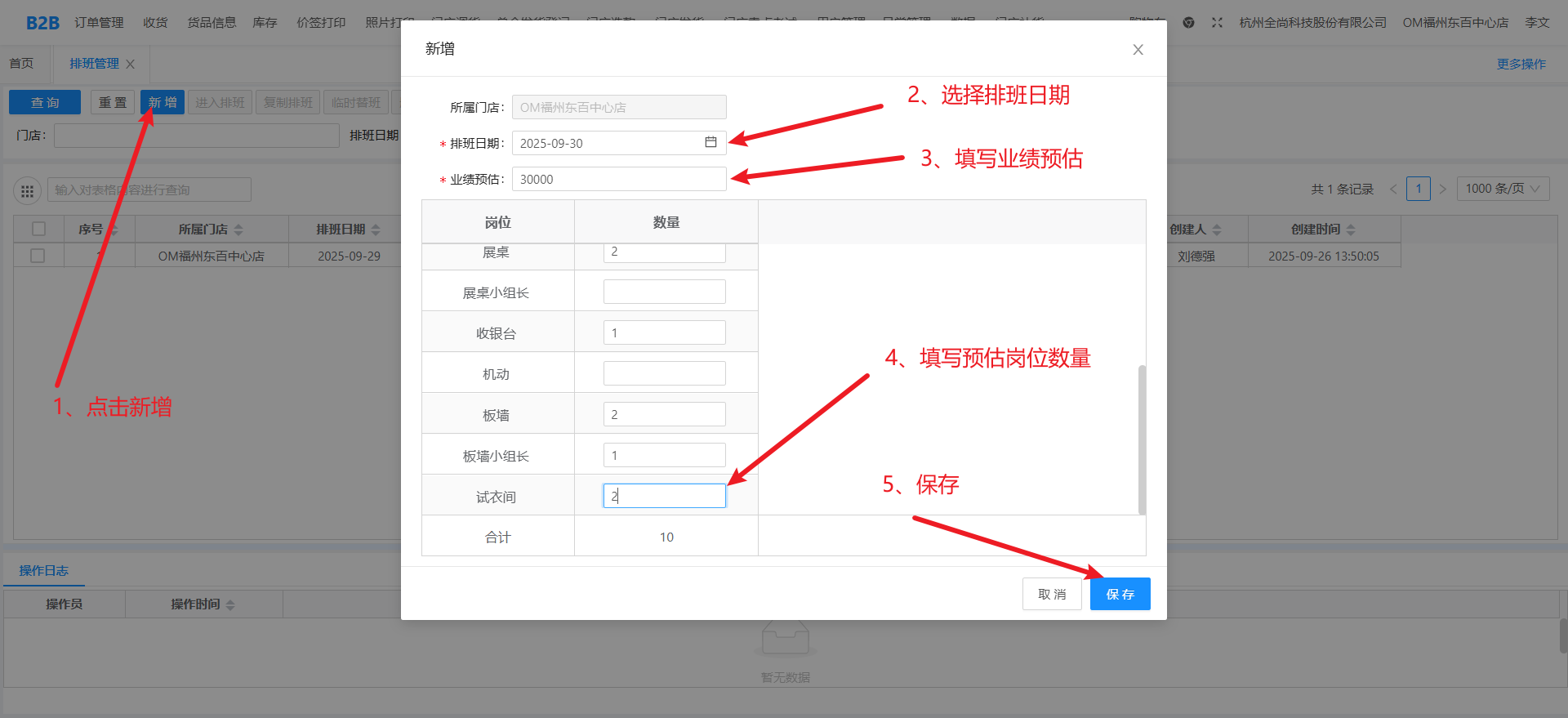This screenshot has height=718, width=1568.
Task: Tick the select-all checkbox in table header
Action: (x=38, y=230)
